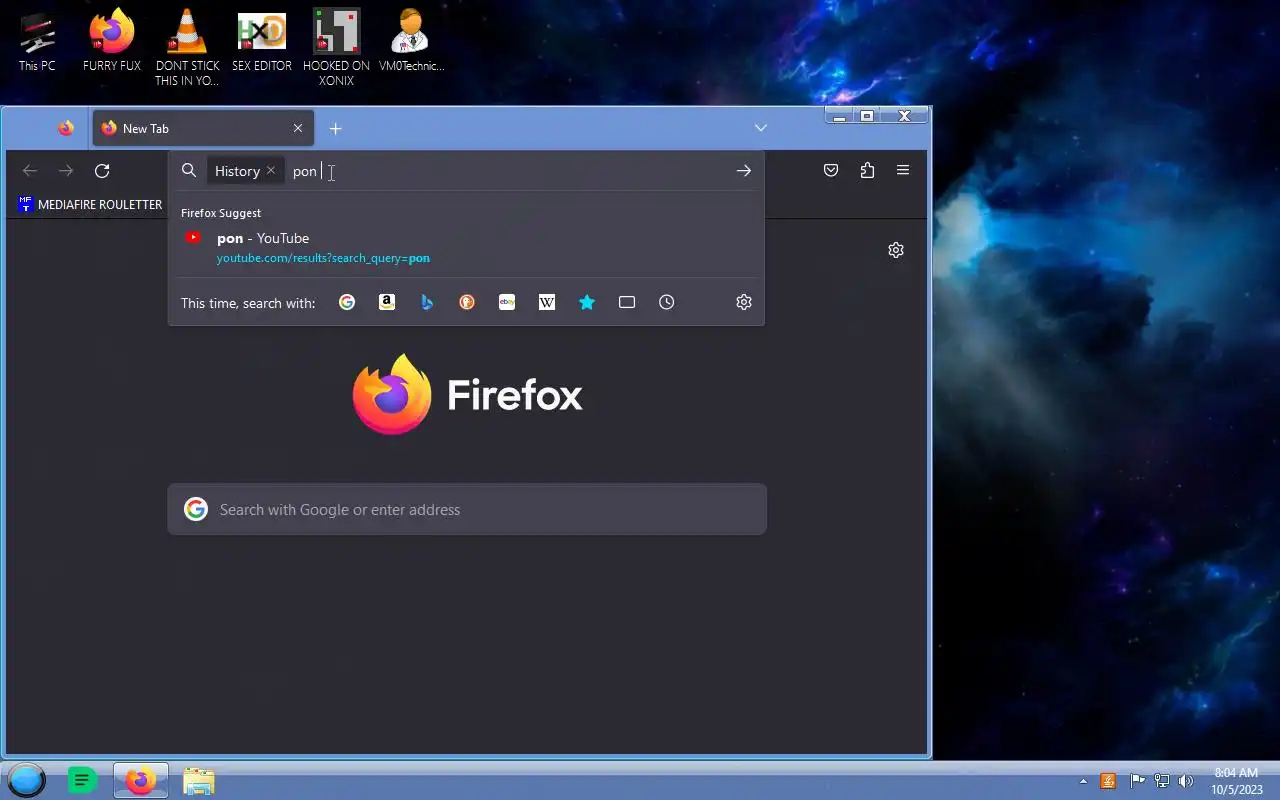Show hidden tray icons arrow

tap(1083, 781)
